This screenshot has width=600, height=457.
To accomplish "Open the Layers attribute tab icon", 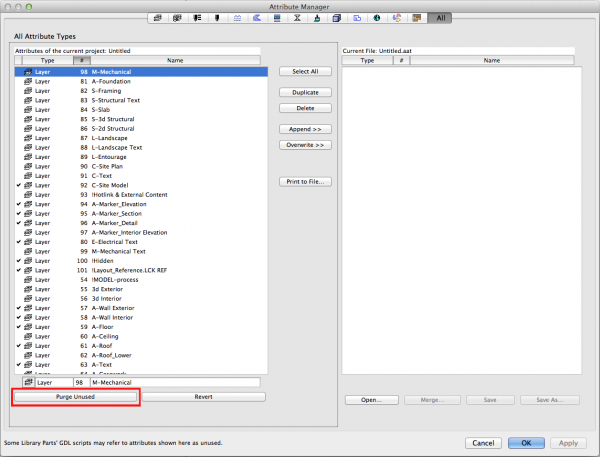I will click(158, 18).
